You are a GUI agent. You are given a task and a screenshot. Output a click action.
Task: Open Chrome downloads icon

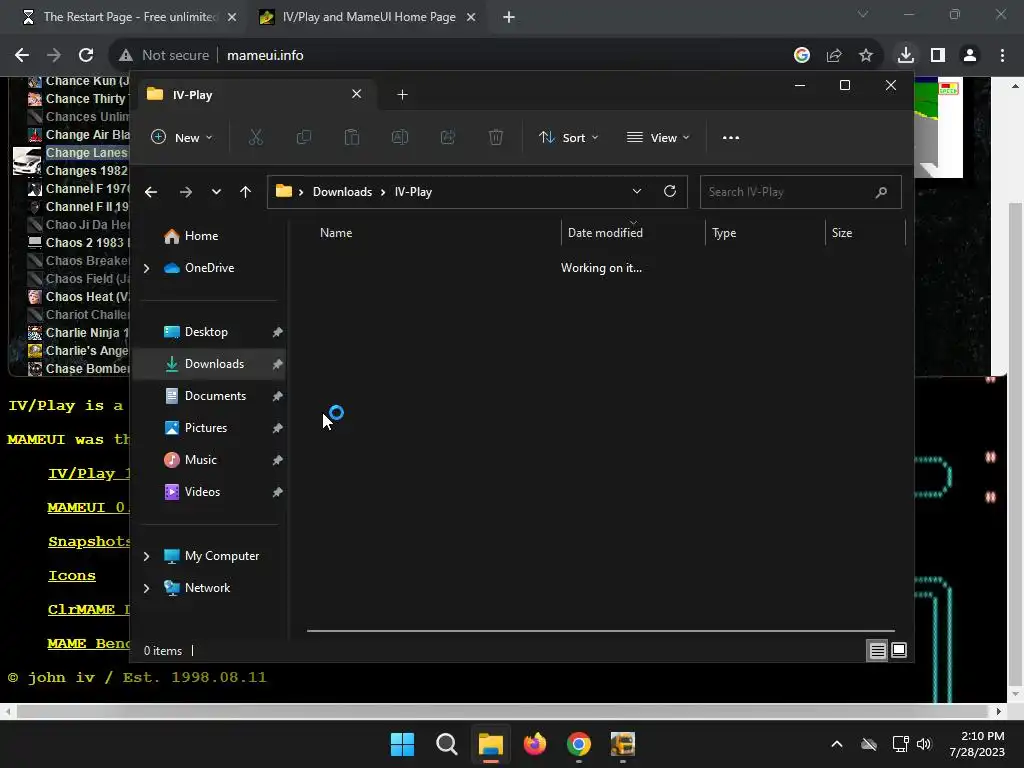click(x=906, y=56)
